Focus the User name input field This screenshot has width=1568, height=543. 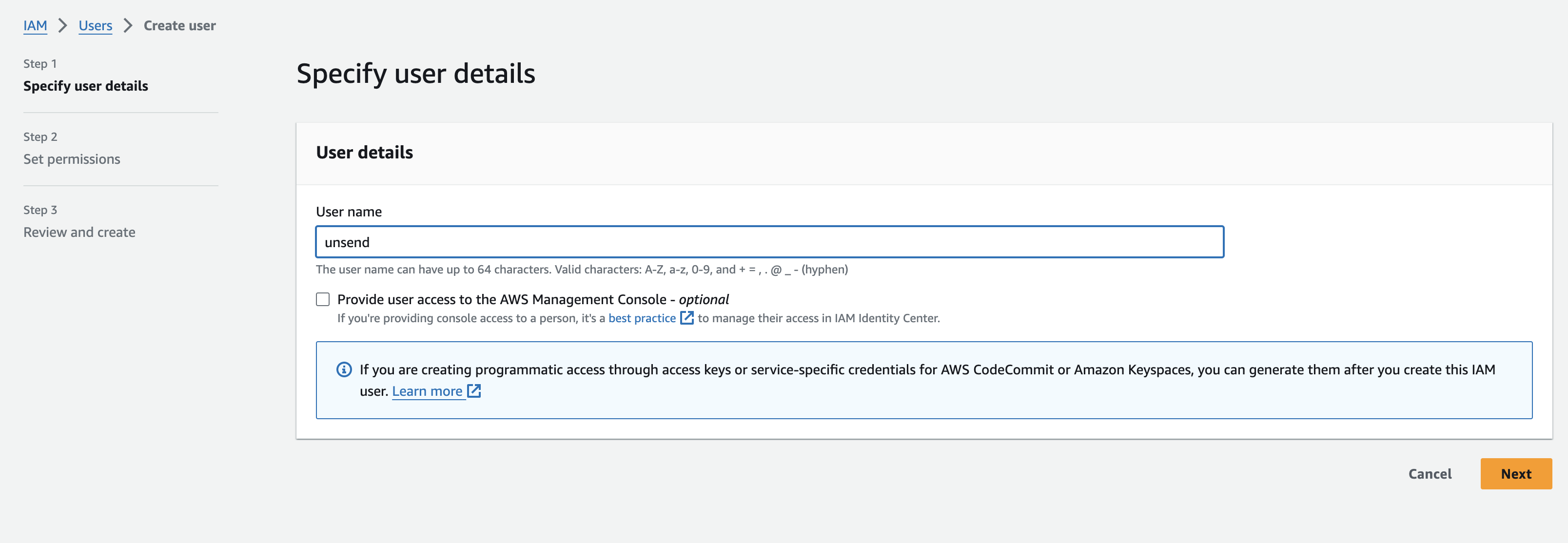click(x=769, y=242)
